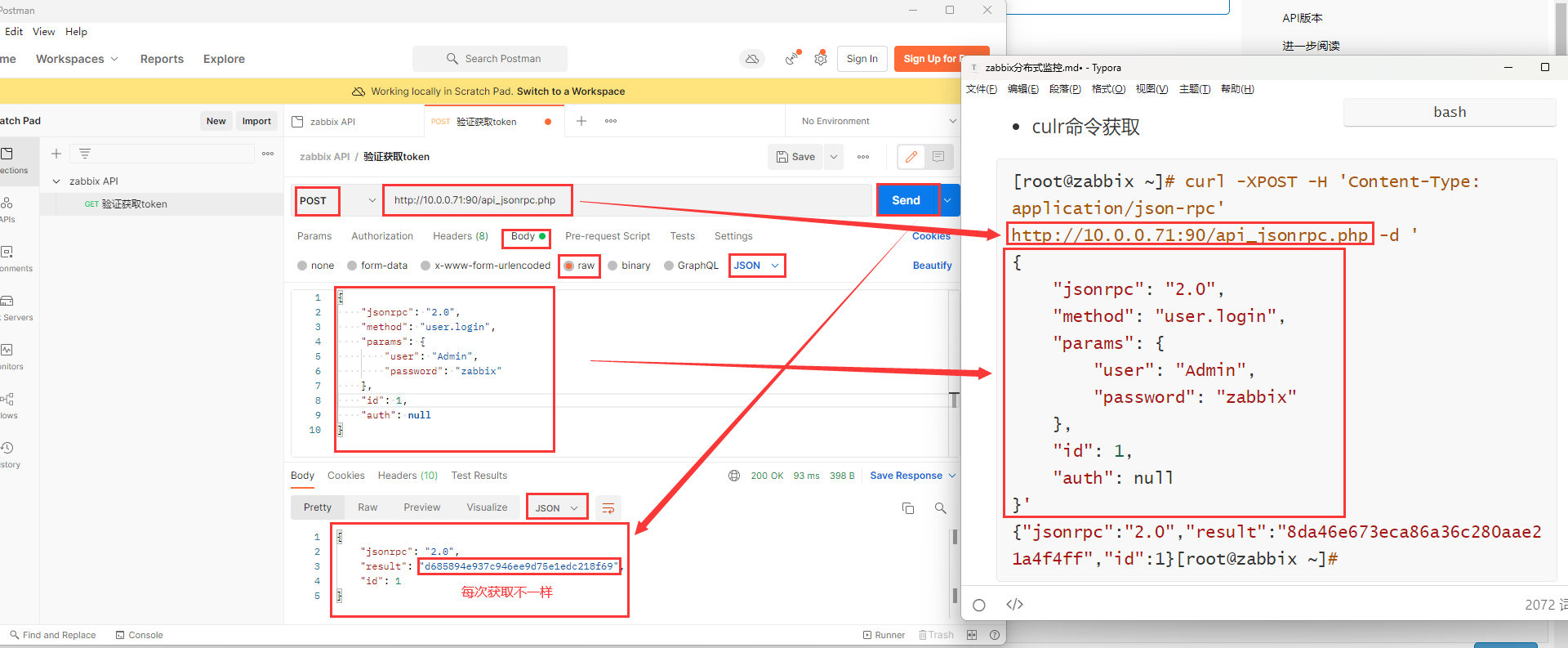Add a new request tab with plus icon
1568x648 pixels.
pos(581,121)
